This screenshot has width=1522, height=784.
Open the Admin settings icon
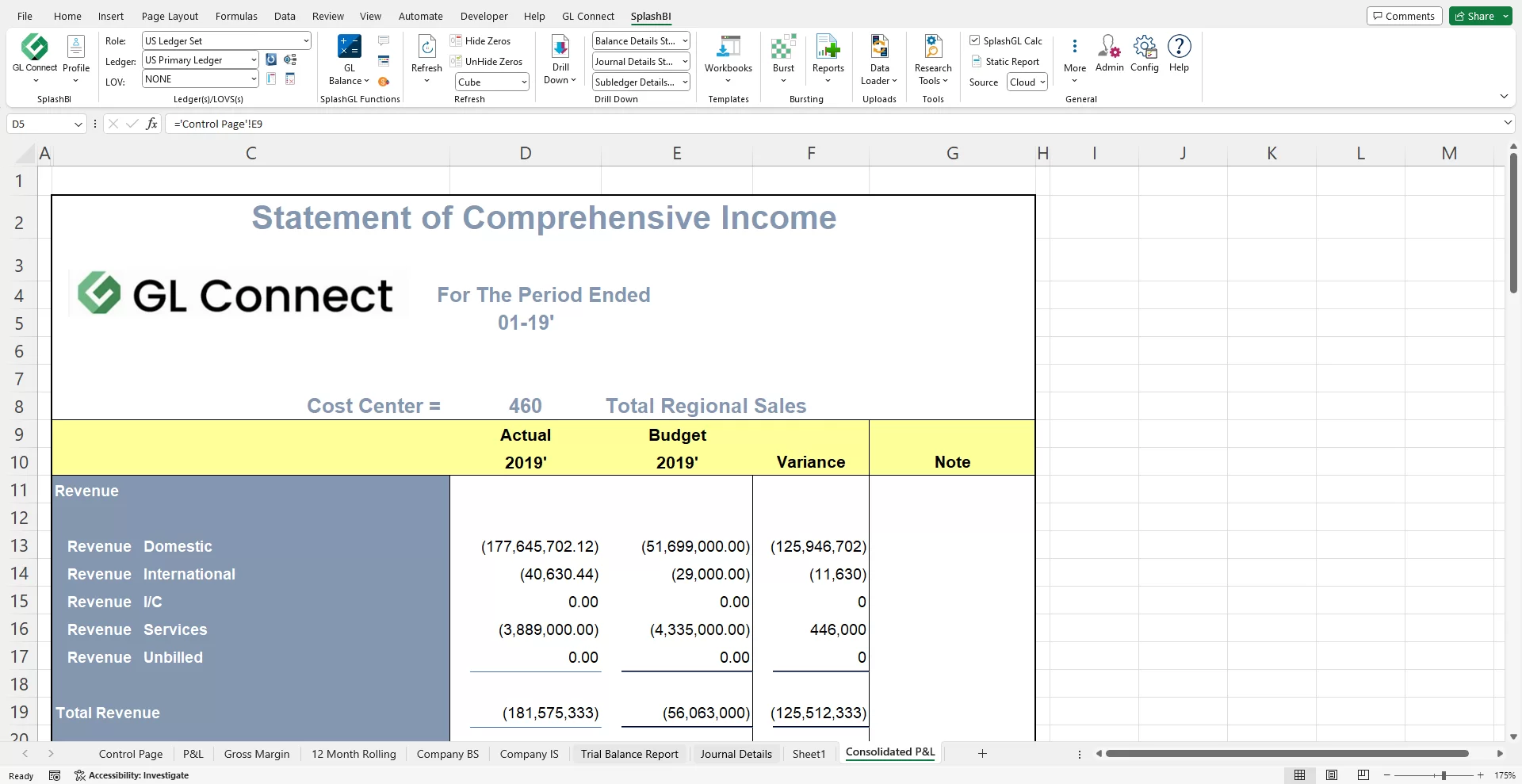(1109, 48)
